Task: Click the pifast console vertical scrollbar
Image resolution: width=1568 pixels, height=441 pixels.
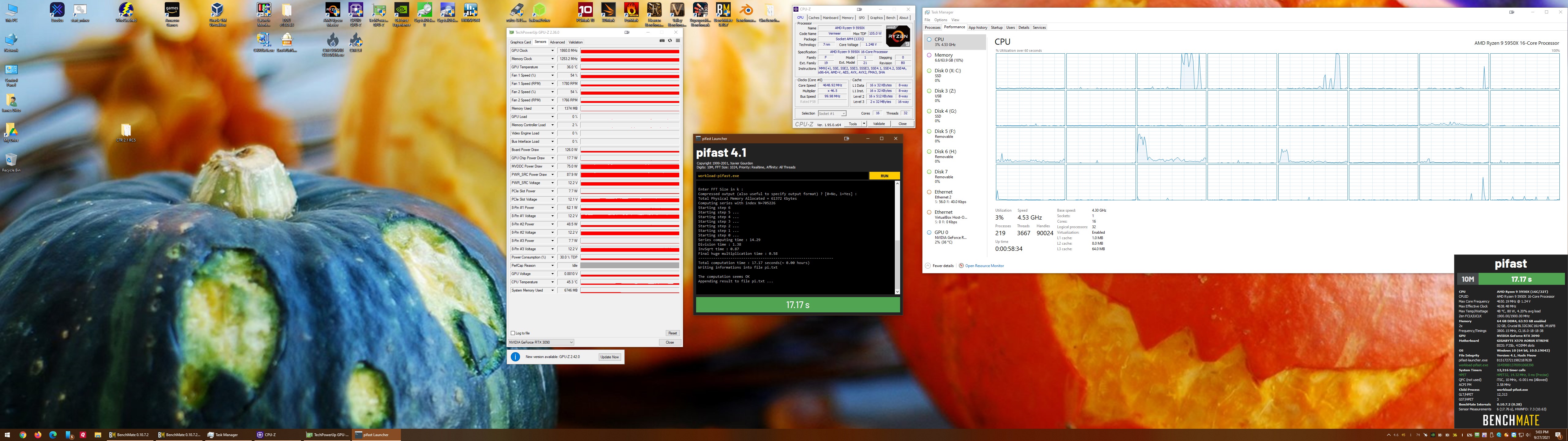Action: pos(897,238)
